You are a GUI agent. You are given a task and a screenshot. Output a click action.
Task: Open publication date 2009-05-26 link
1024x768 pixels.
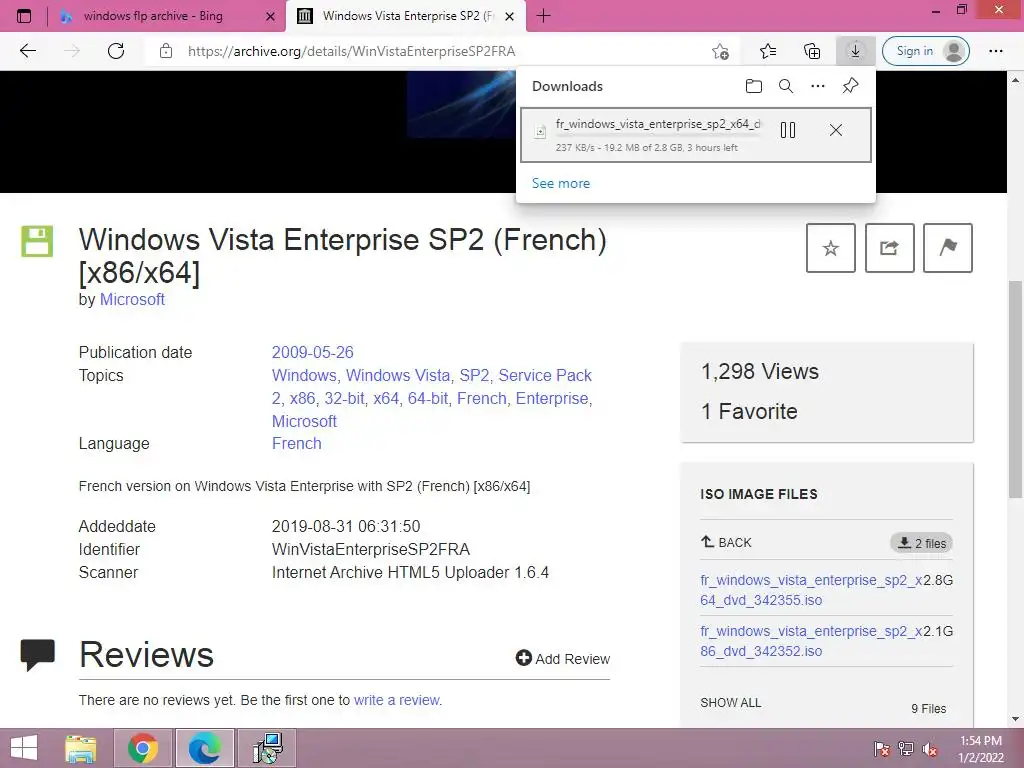(312, 353)
